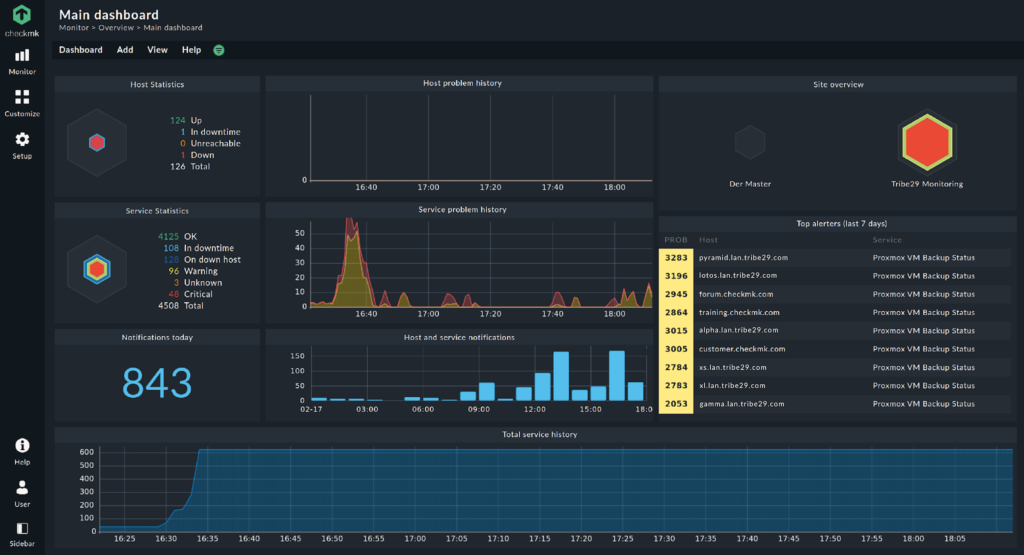The width and height of the screenshot is (1024, 555).
Task: Open the Setup gear menu
Action: [22, 146]
